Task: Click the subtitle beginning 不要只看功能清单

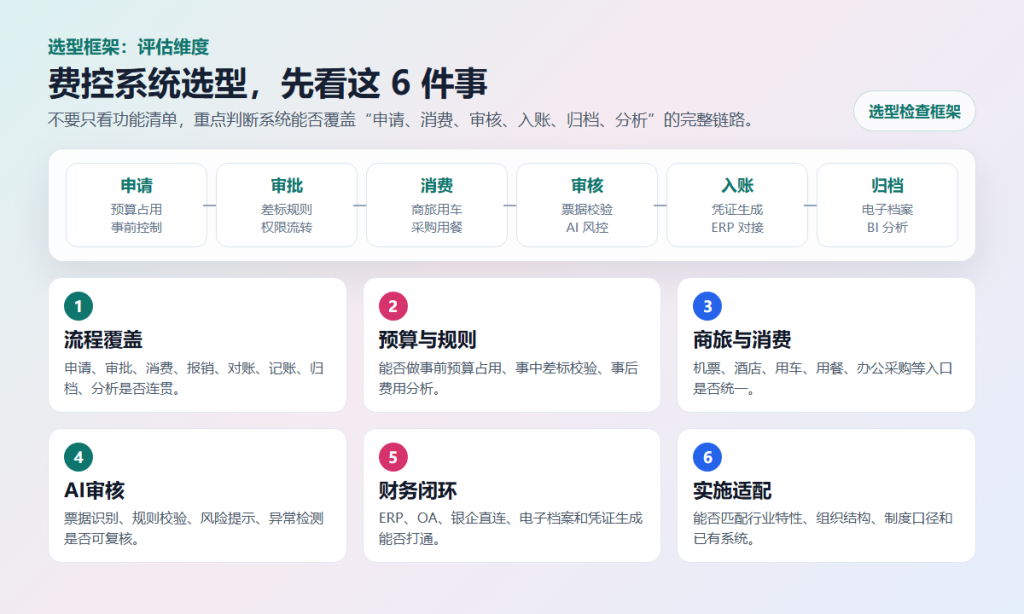Action: (402, 120)
